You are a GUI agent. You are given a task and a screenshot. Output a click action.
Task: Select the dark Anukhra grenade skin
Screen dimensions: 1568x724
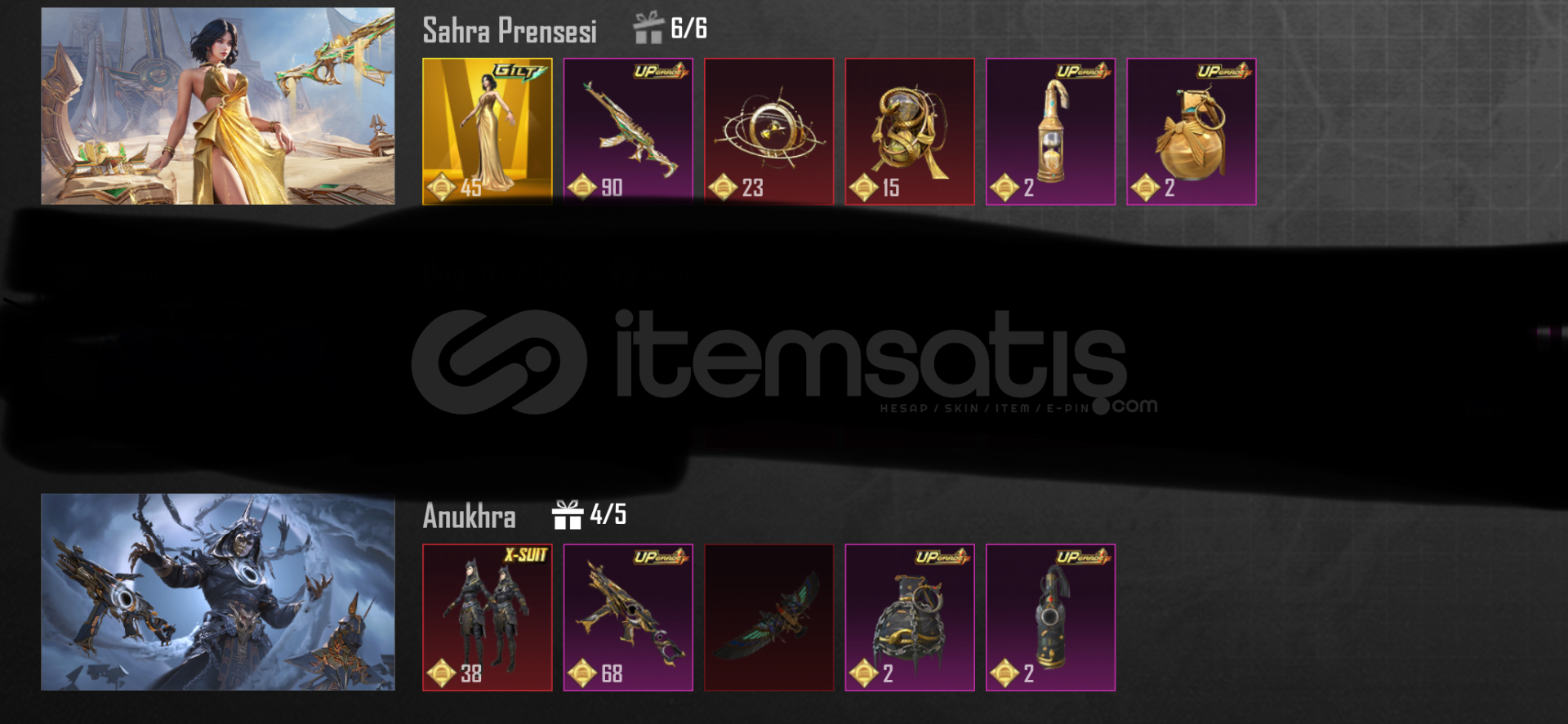910,617
